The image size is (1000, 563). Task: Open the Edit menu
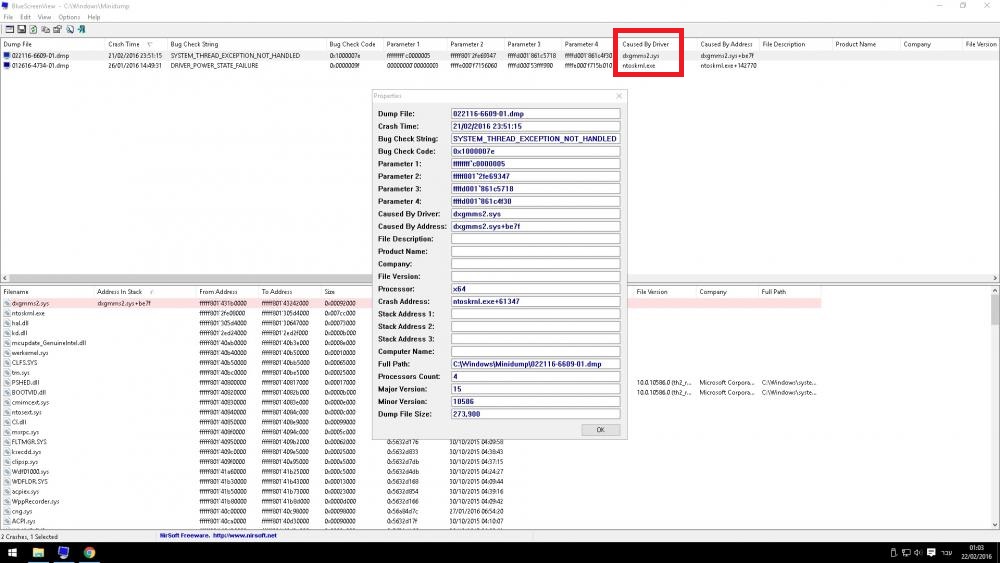pyautogui.click(x=26, y=17)
